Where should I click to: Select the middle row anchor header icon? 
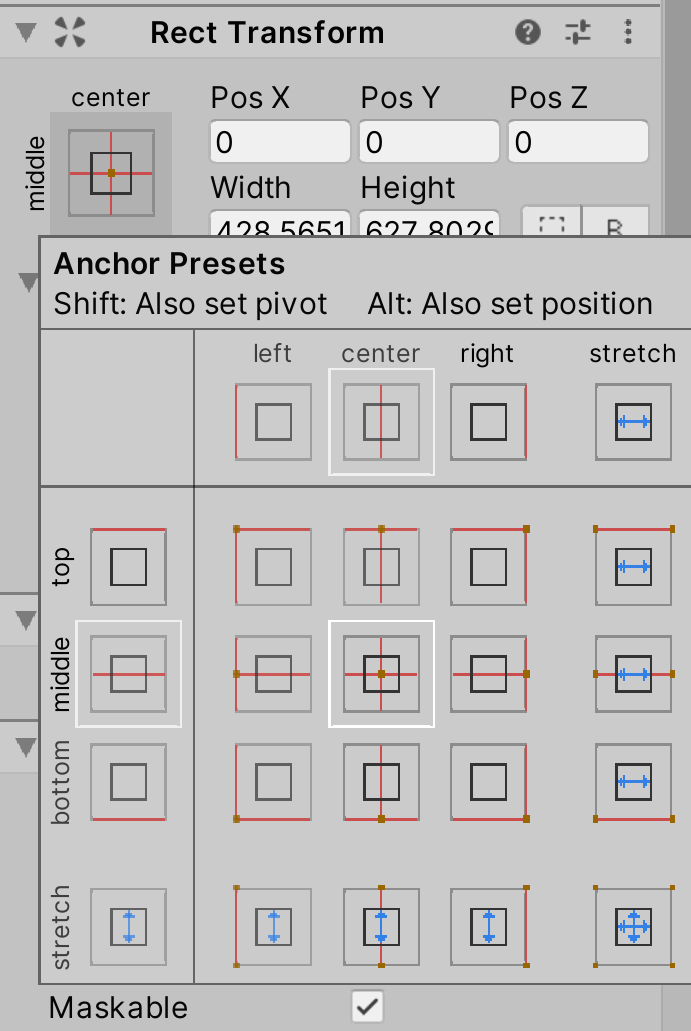[128, 674]
